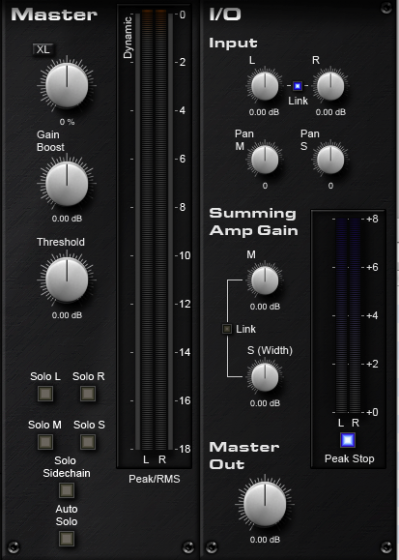The width and height of the screenshot is (399, 560).
Task: Click the S (Width) knob
Action: coord(265,377)
